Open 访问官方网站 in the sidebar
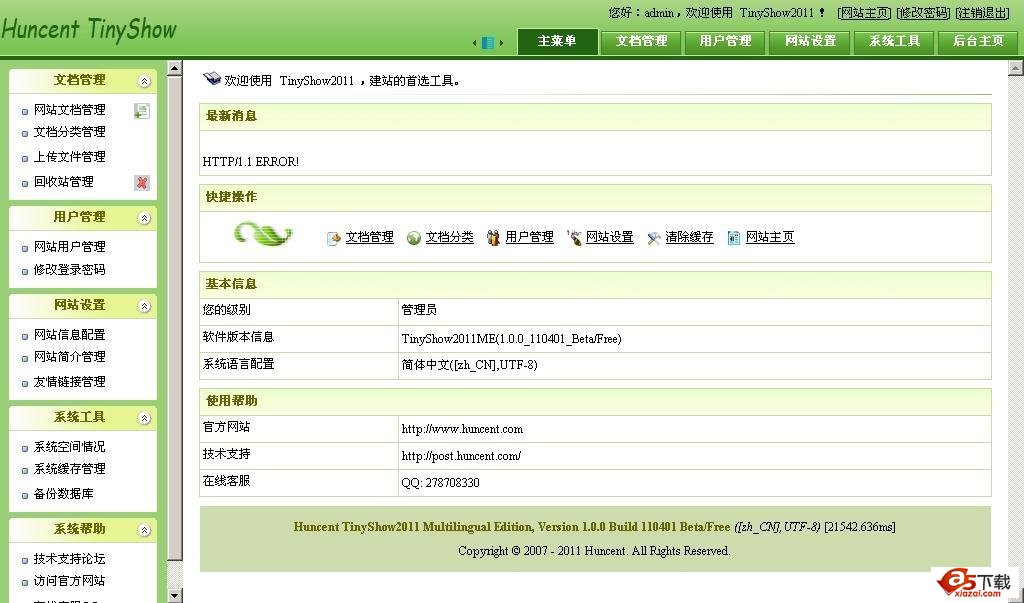This screenshot has height=603, width=1024. [69, 581]
